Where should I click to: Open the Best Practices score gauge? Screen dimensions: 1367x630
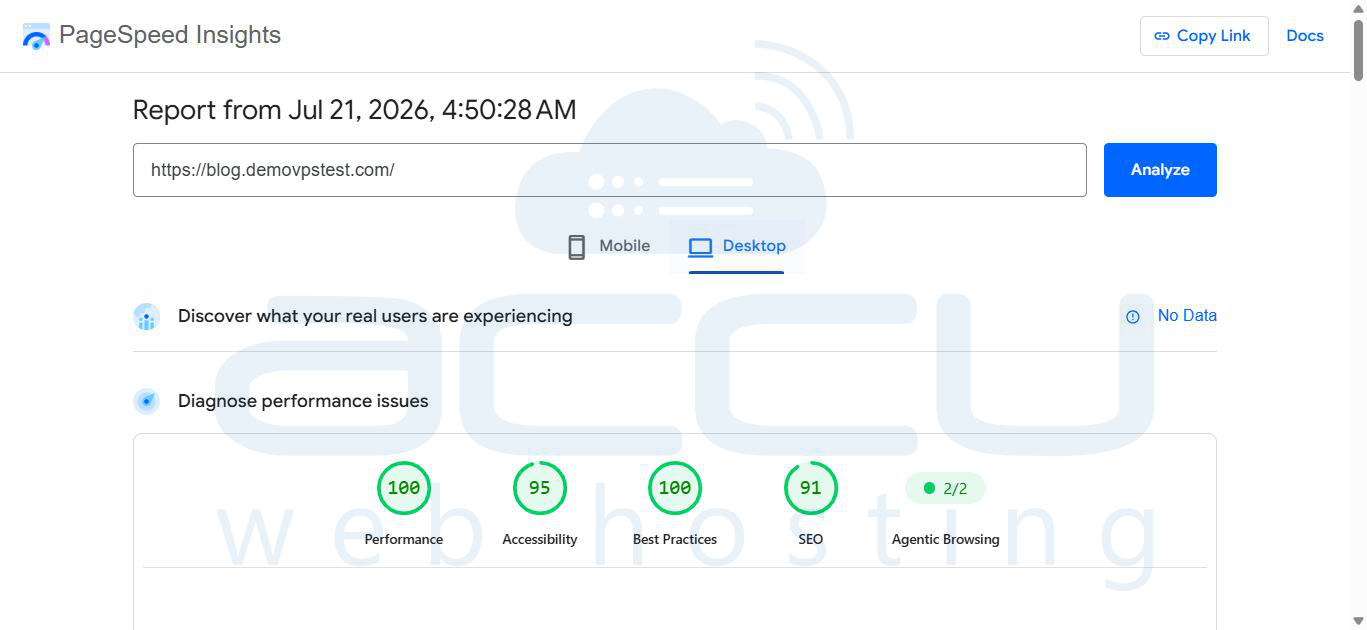[x=675, y=488]
